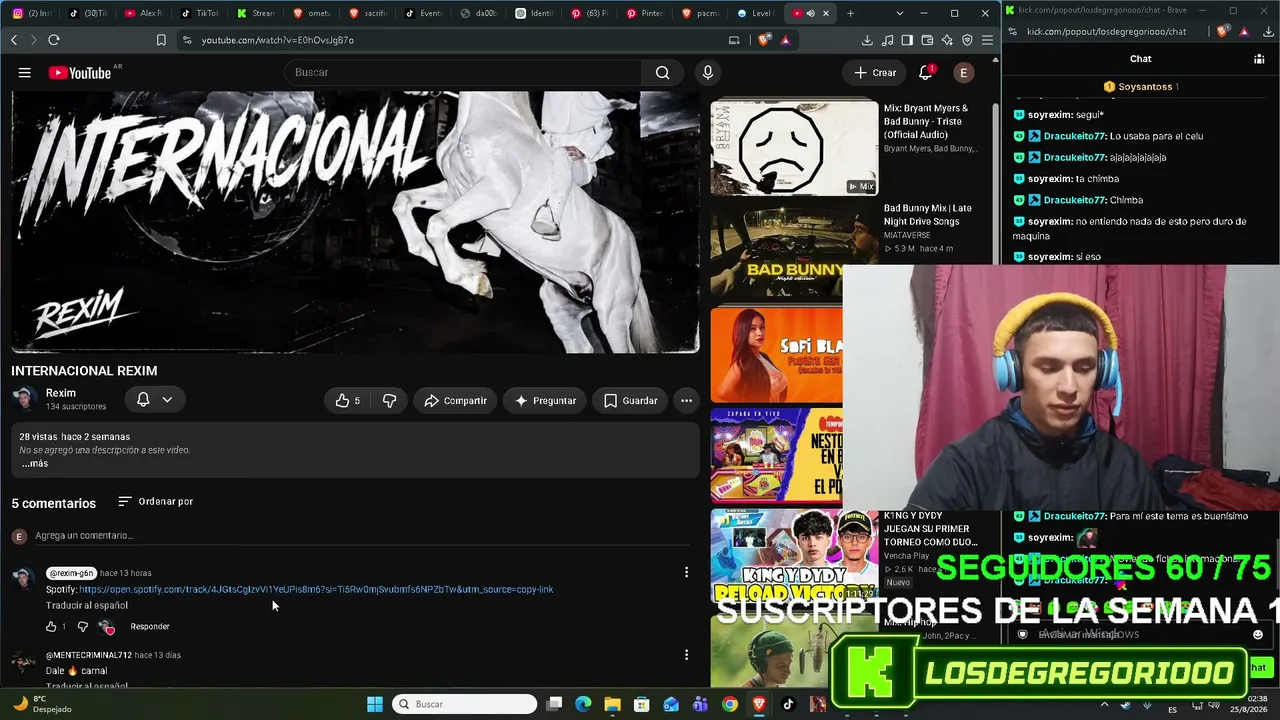This screenshot has width=1280, height=720.
Task: Open options menu for @rexim-g6n comment
Action: 686,572
